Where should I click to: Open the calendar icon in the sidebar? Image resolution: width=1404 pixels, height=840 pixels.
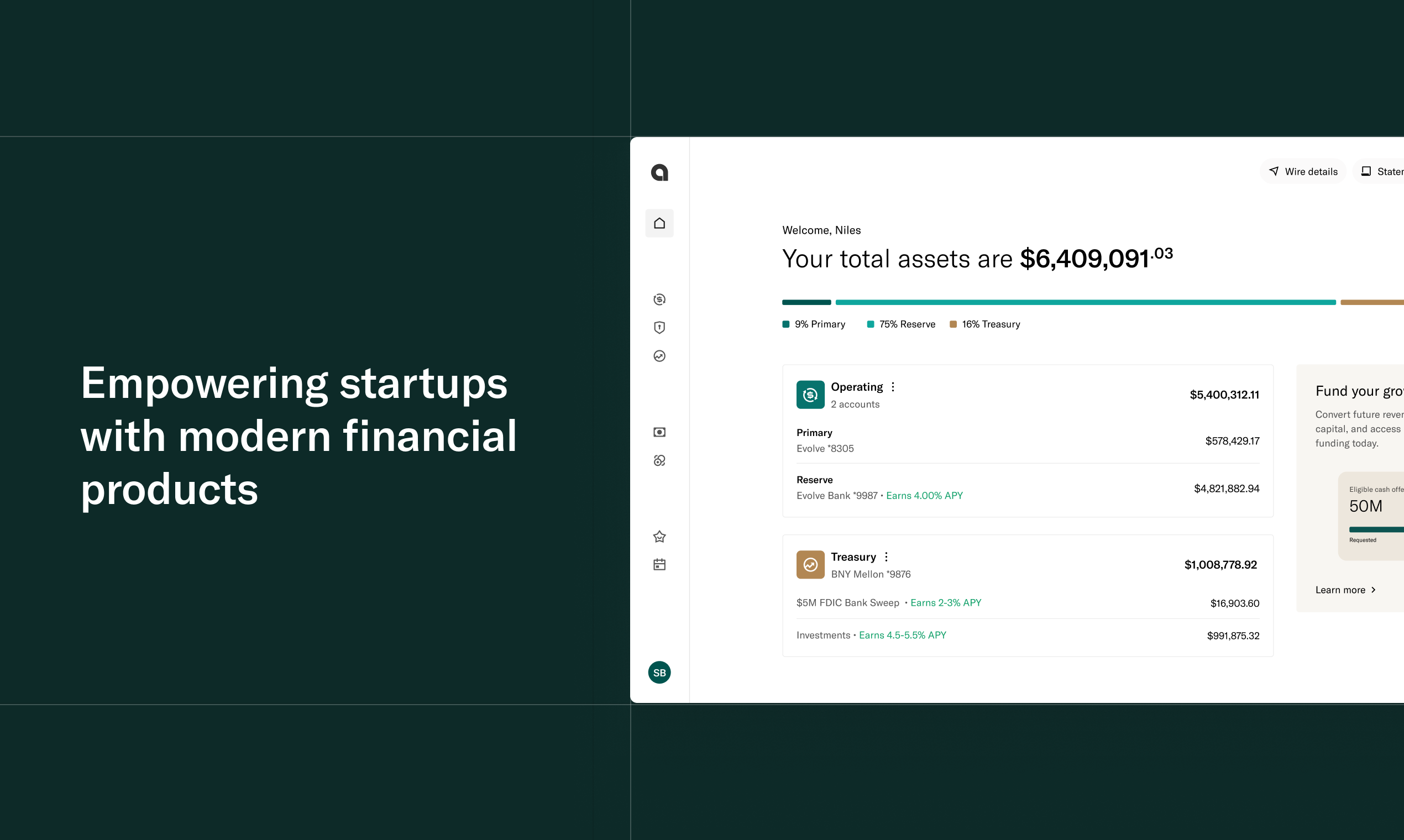[x=659, y=564]
